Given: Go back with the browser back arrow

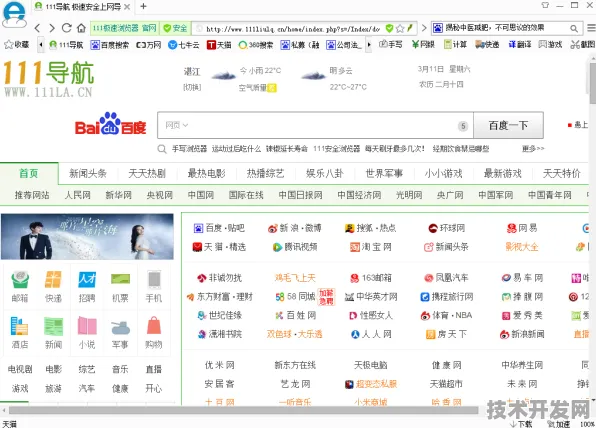Looking at the screenshot, I should [37, 28].
